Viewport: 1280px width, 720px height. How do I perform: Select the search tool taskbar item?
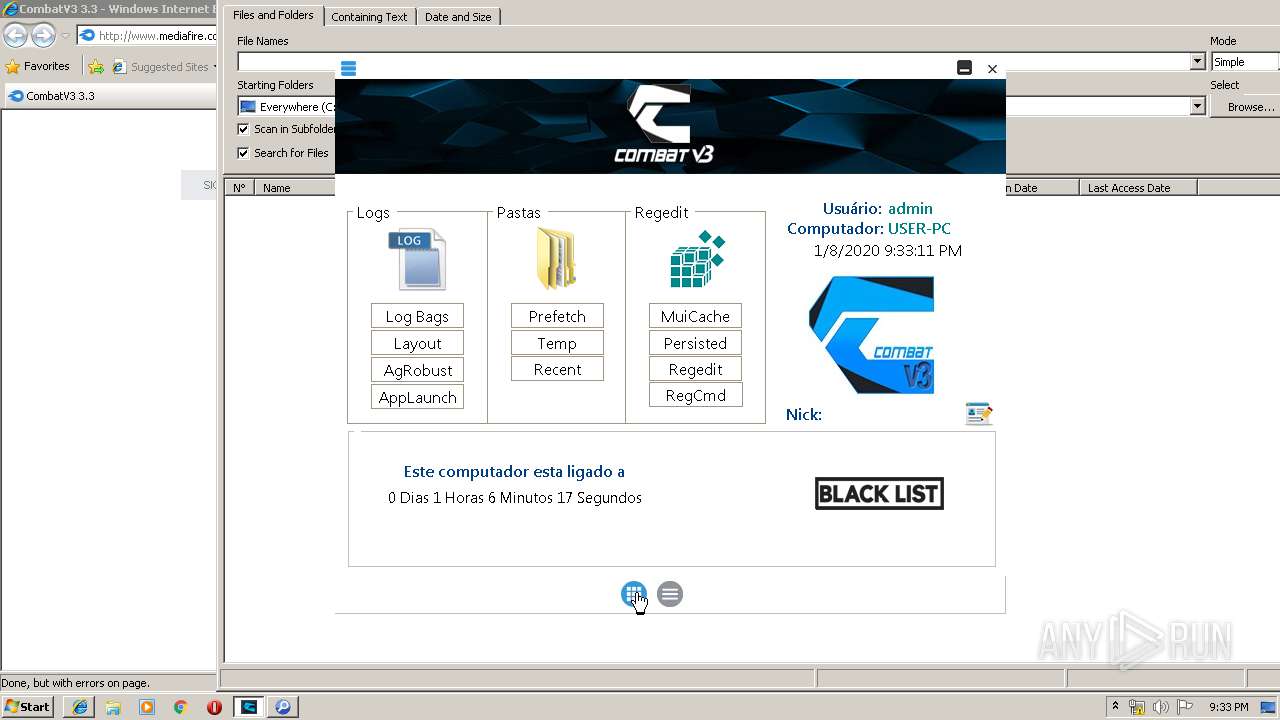tap(283, 707)
